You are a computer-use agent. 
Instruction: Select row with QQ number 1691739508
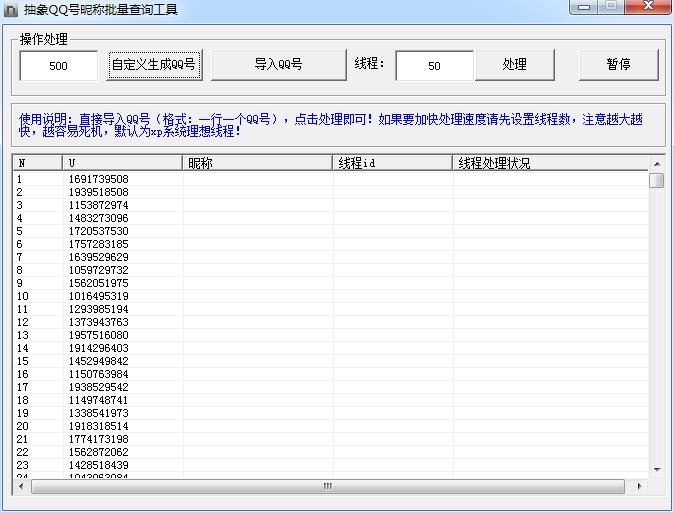[98, 179]
